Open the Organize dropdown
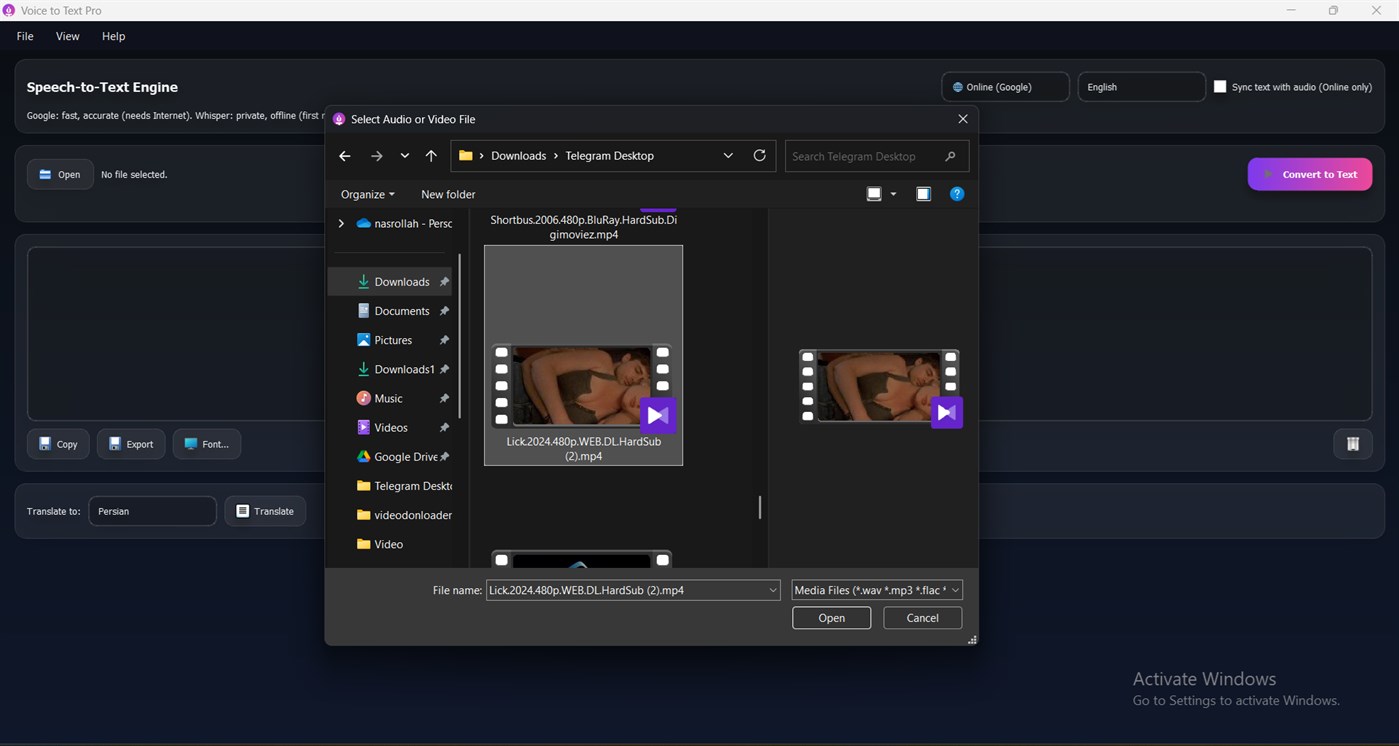 coord(366,193)
